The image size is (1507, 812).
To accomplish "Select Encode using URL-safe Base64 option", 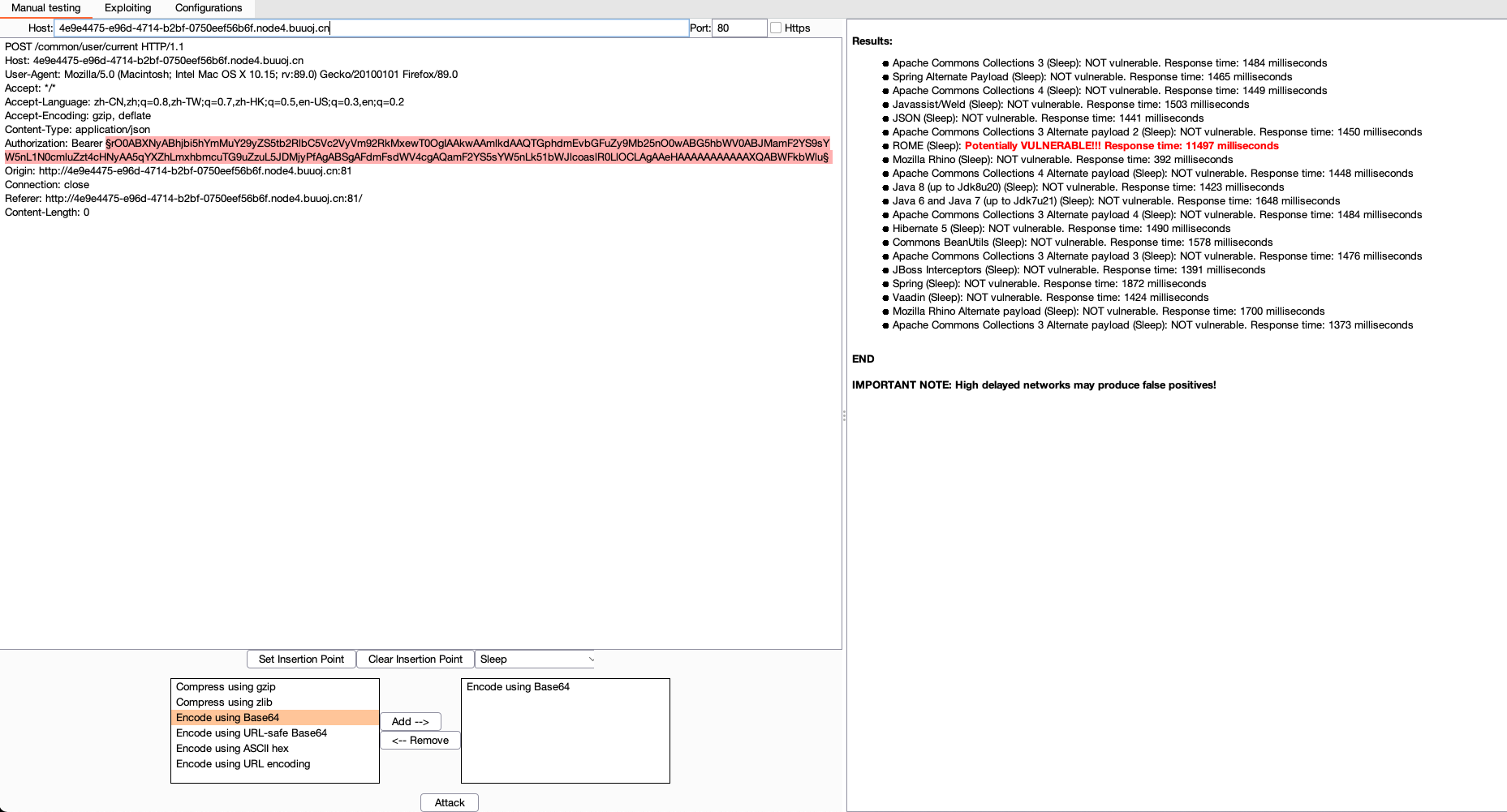I will (275, 733).
